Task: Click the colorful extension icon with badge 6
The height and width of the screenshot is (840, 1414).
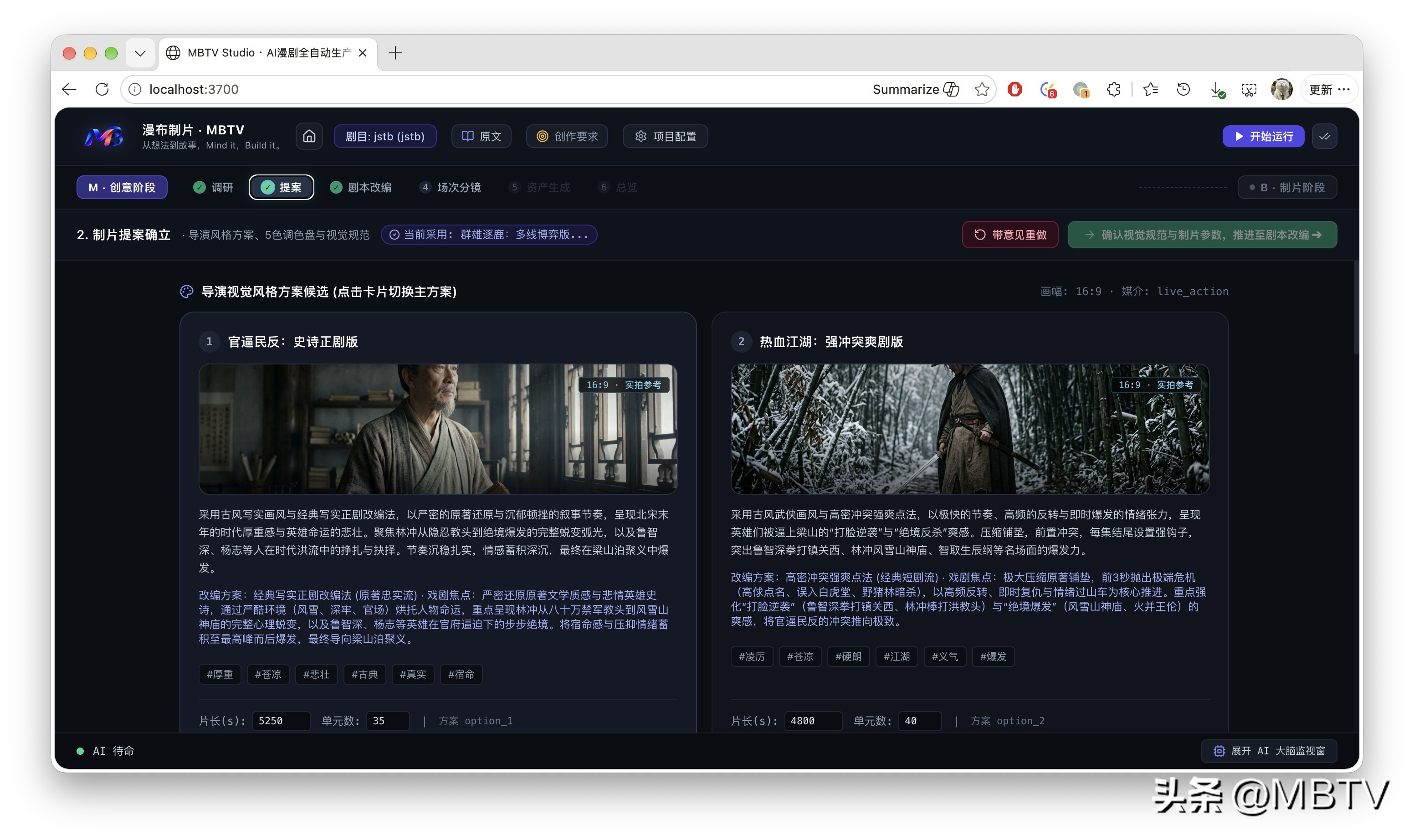Action: point(1048,89)
